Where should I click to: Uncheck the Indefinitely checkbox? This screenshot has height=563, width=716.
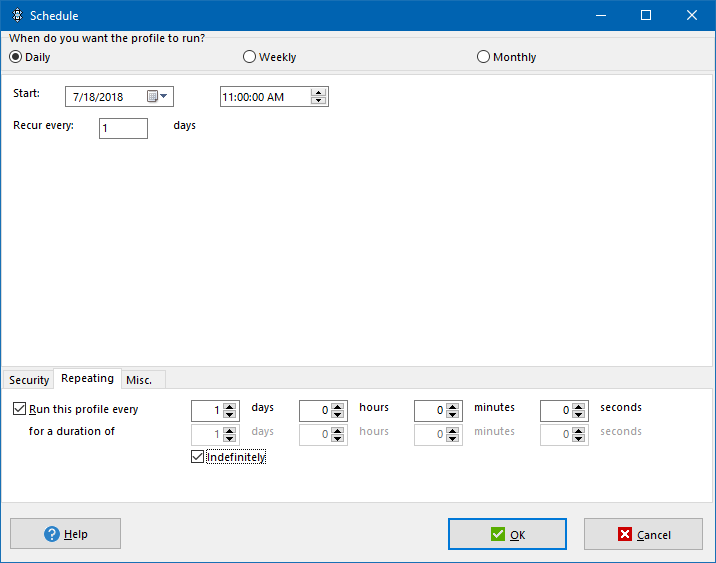pyautogui.click(x=197, y=457)
